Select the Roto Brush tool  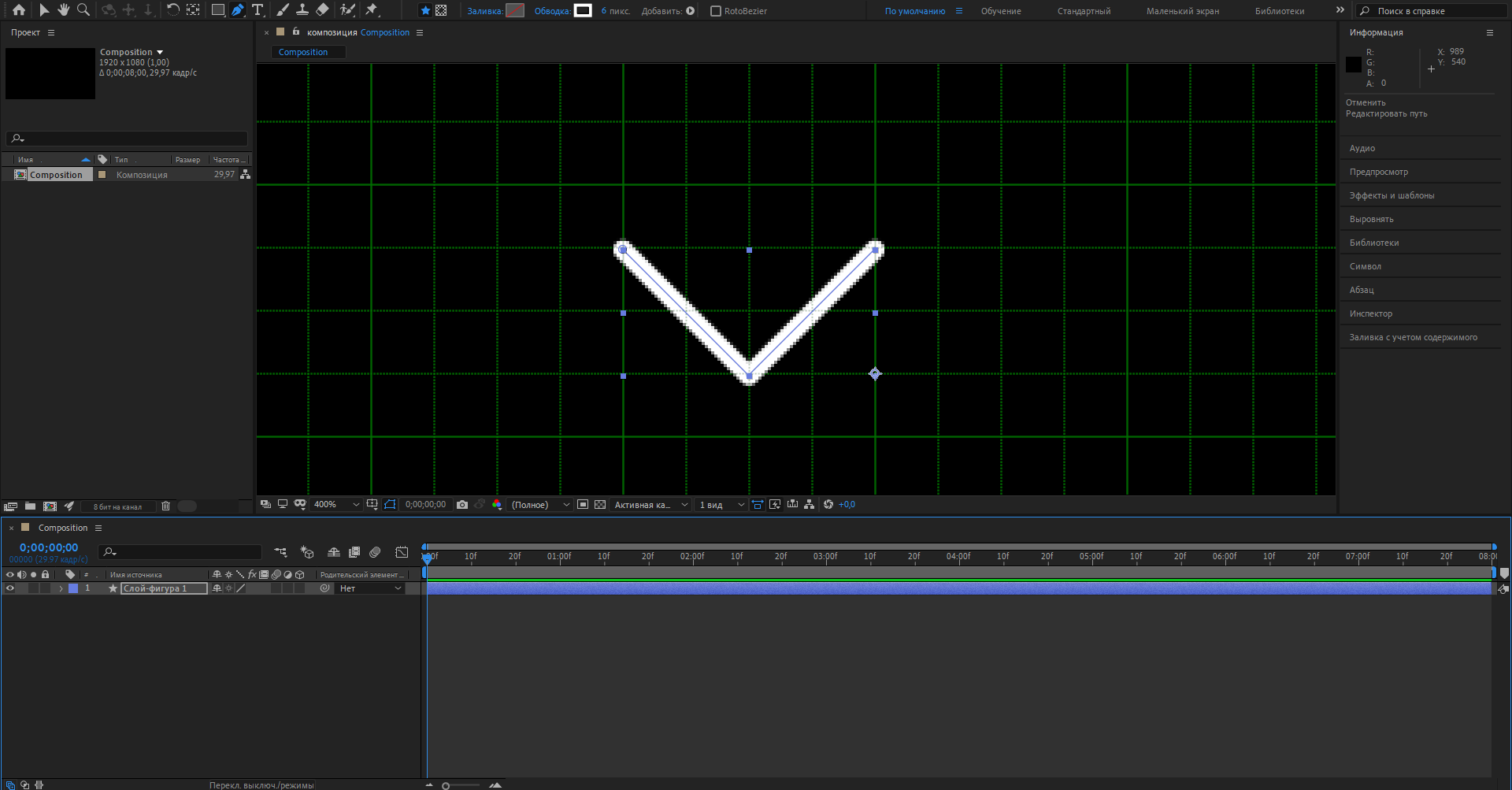coord(347,10)
